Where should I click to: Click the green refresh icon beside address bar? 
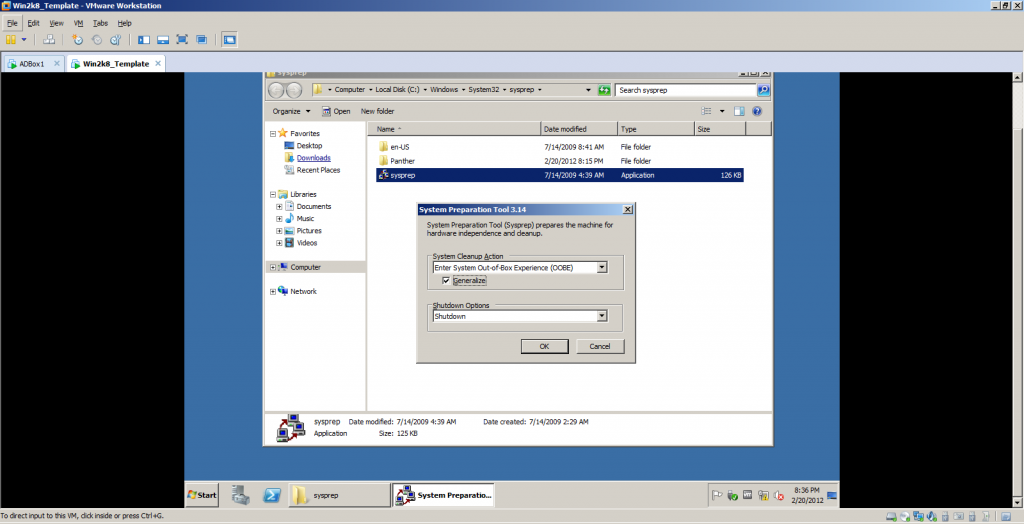pyautogui.click(x=604, y=90)
